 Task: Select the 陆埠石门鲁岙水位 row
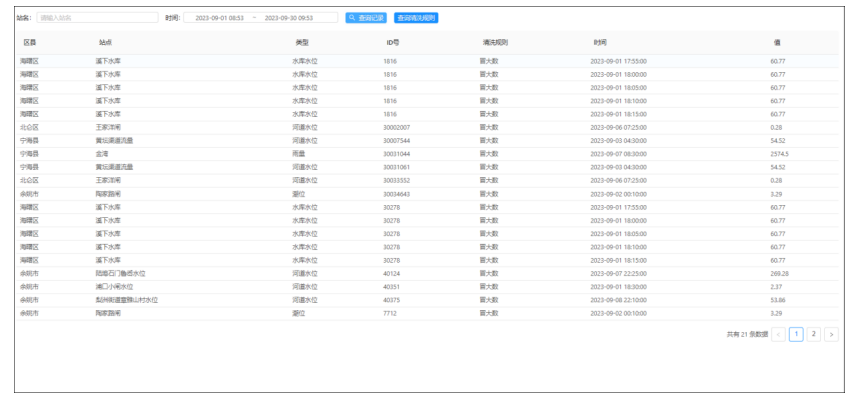tap(428, 274)
